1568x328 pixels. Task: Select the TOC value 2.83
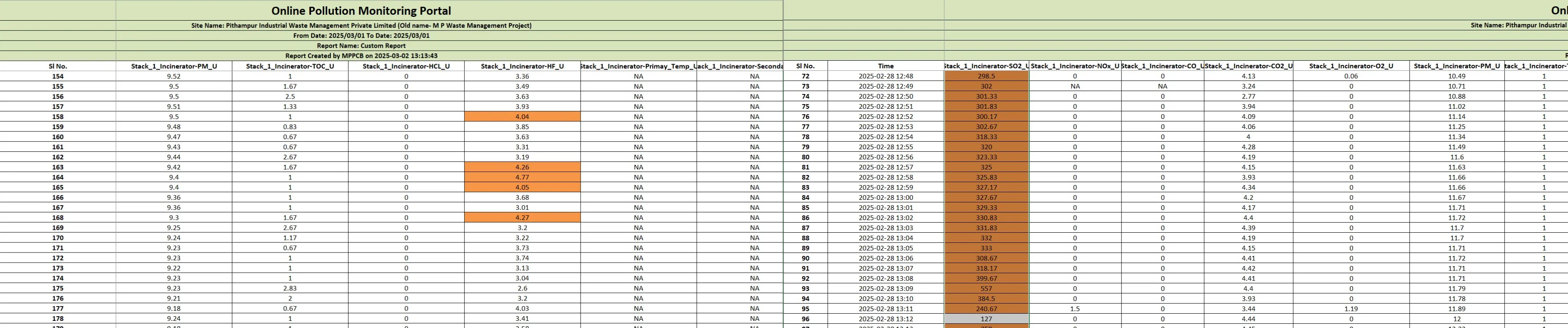point(290,288)
